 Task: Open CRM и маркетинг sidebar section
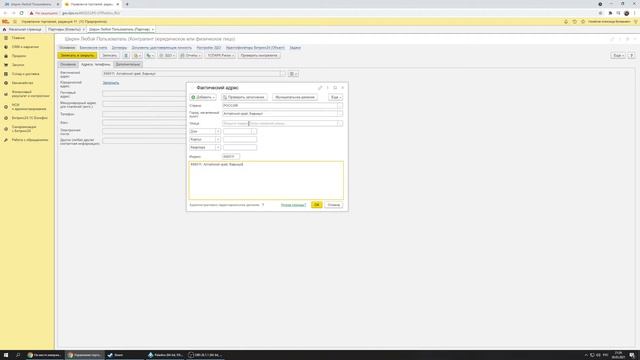click(x=25, y=47)
